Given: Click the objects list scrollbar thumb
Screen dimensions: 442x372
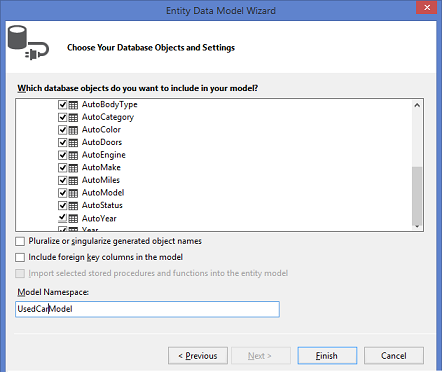Looking at the screenshot, I should 417,196.
